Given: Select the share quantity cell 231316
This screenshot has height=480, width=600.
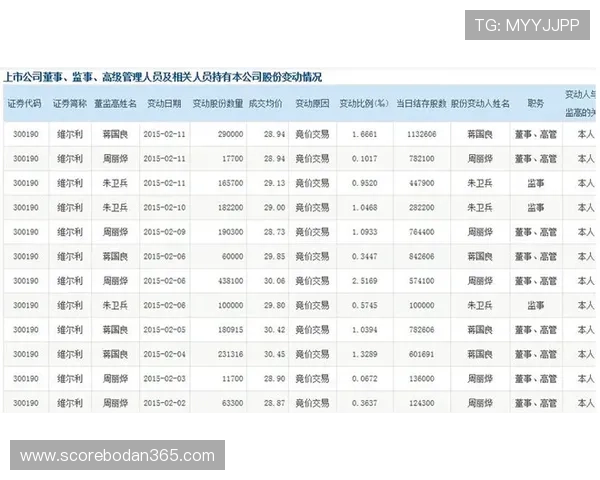Looking at the screenshot, I should [x=231, y=354].
